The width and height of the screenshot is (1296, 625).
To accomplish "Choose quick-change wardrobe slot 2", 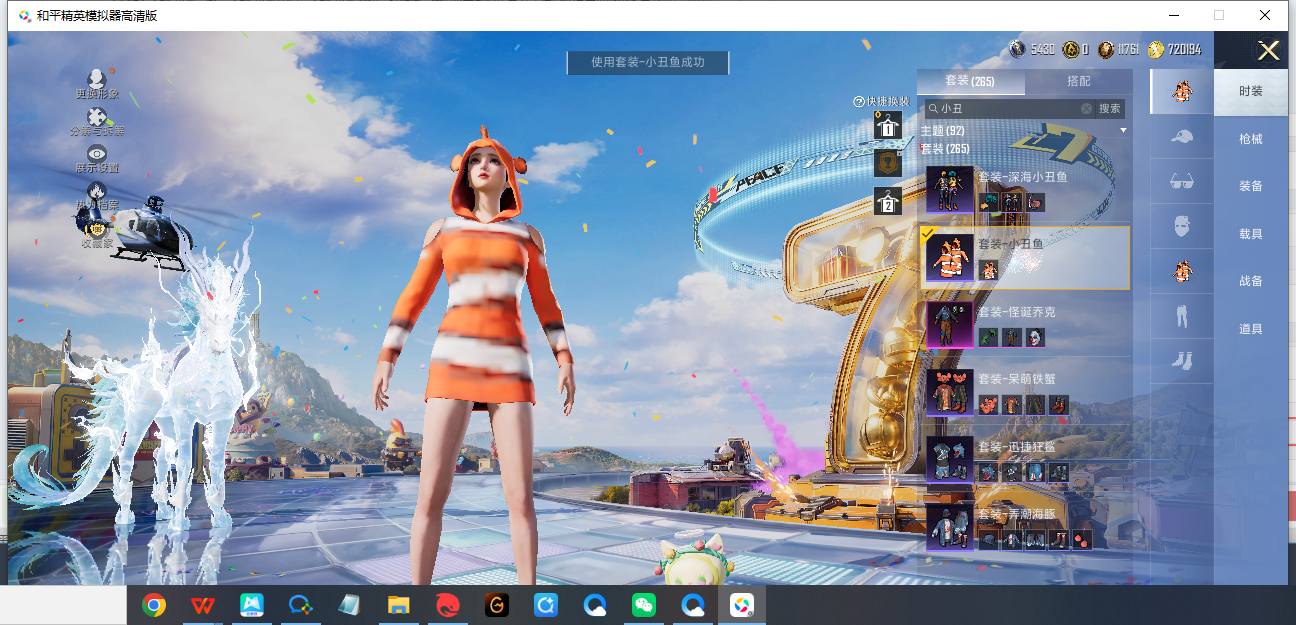I will tap(887, 201).
